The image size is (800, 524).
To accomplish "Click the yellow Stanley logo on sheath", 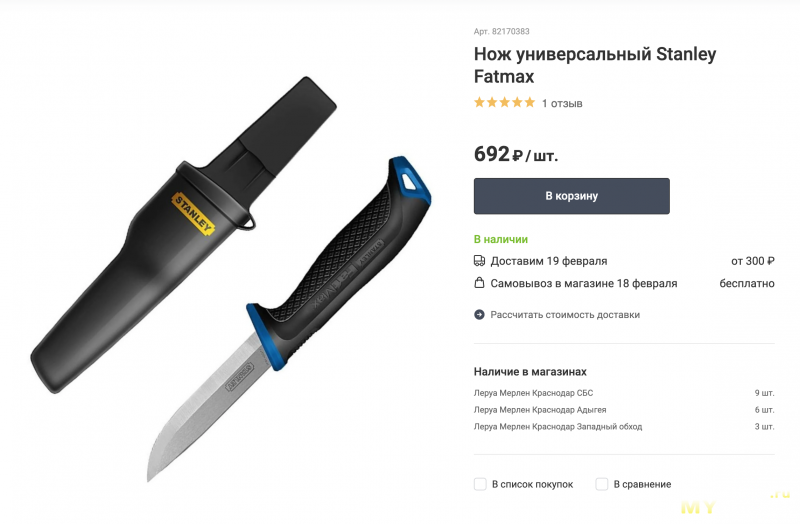I will click(x=193, y=214).
